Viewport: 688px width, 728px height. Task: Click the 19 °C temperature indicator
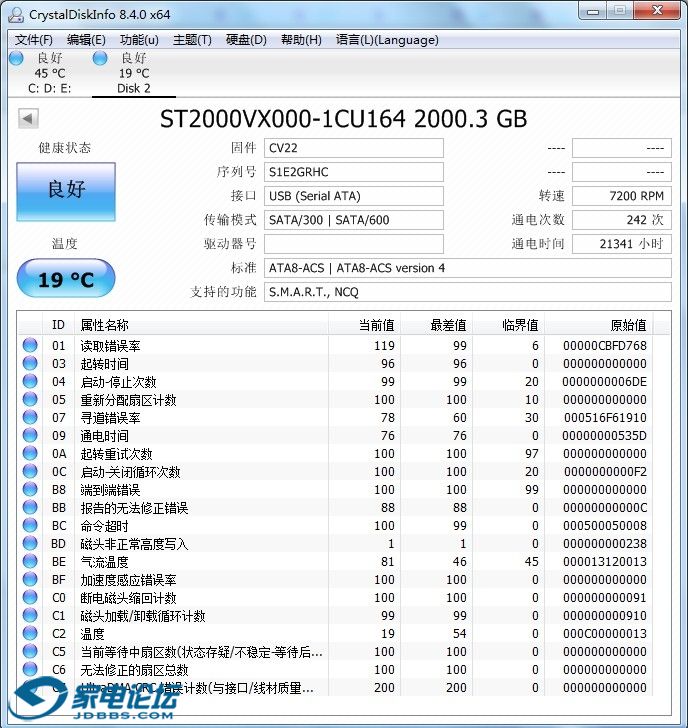click(x=66, y=279)
